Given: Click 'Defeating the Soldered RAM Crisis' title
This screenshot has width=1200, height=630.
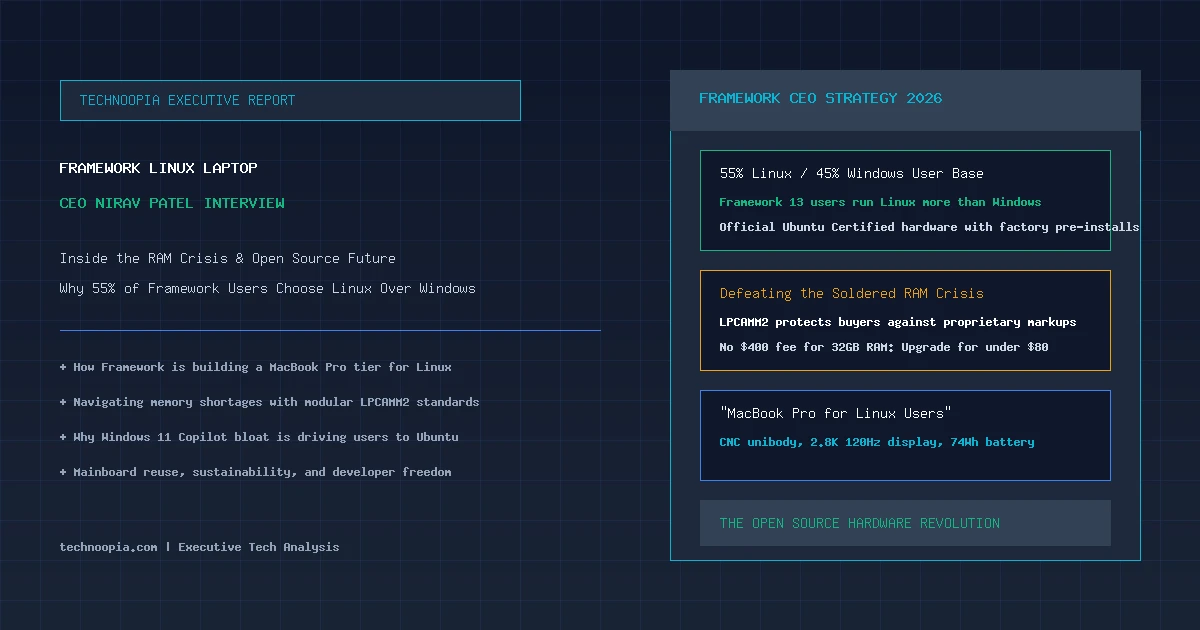Looking at the screenshot, I should pos(851,293).
